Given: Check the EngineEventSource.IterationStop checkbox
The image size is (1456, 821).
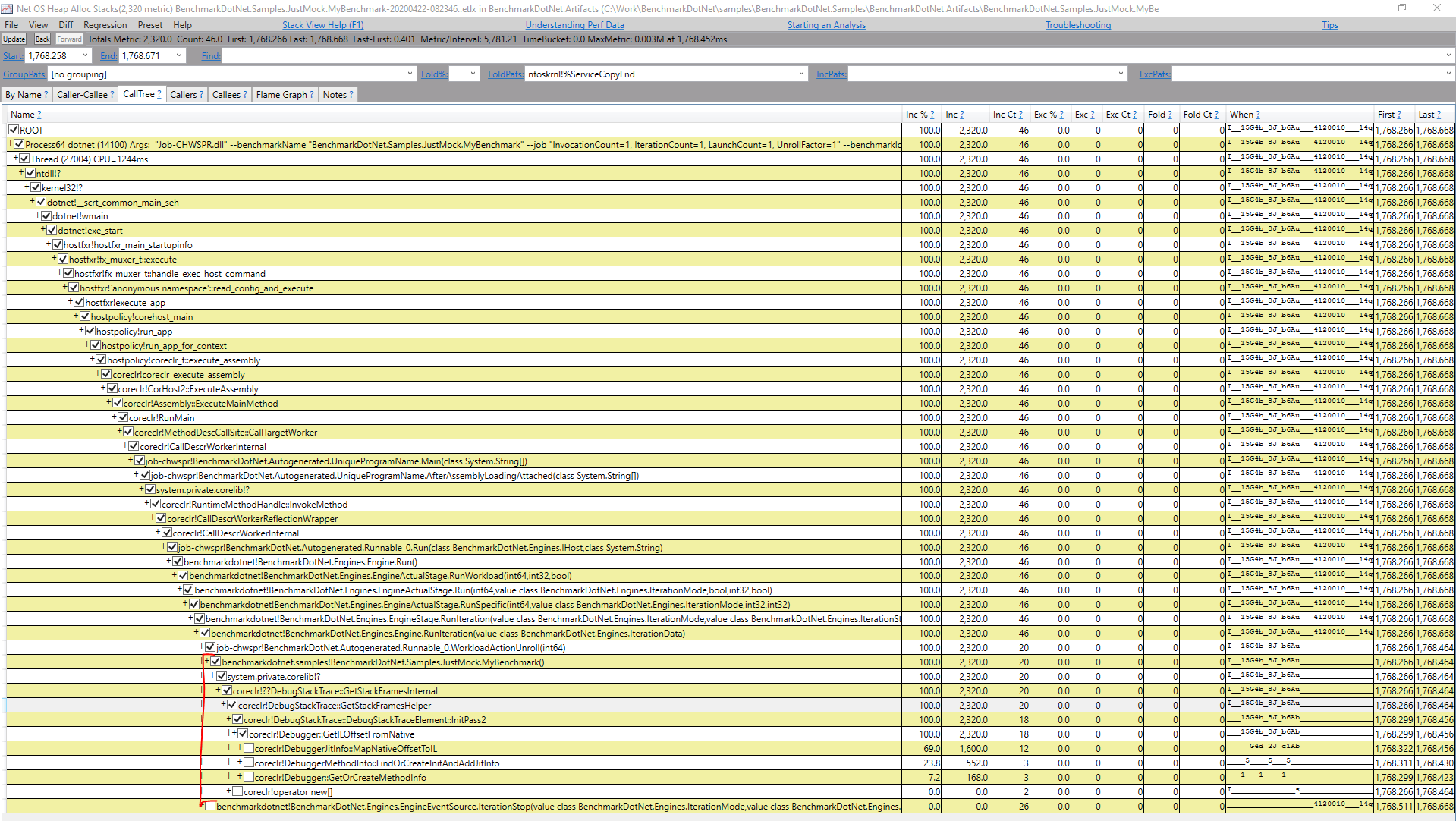Looking at the screenshot, I should [210, 806].
